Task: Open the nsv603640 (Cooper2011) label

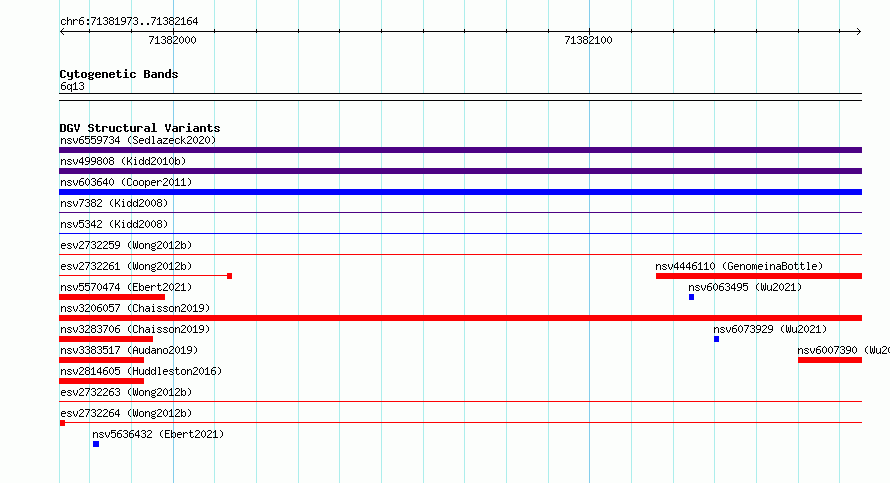Action: [x=126, y=182]
